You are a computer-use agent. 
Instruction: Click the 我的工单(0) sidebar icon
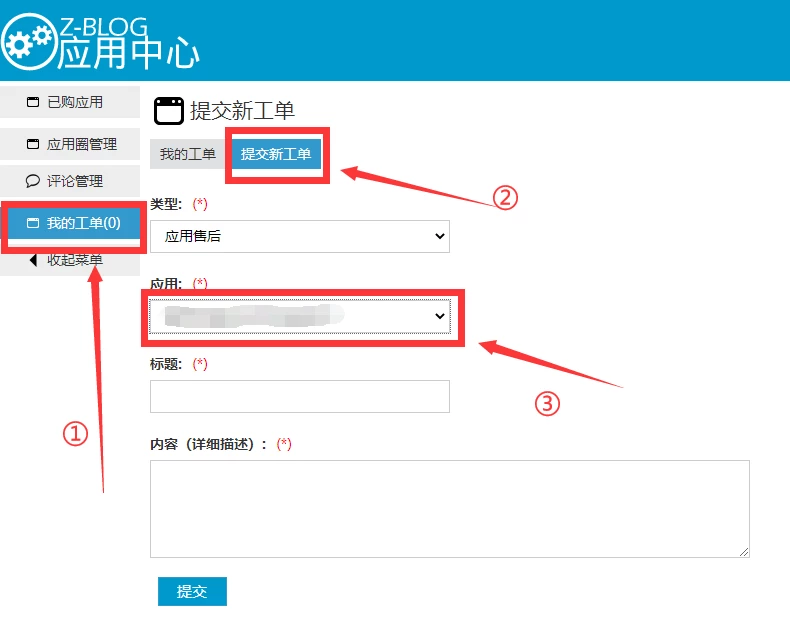coord(32,223)
